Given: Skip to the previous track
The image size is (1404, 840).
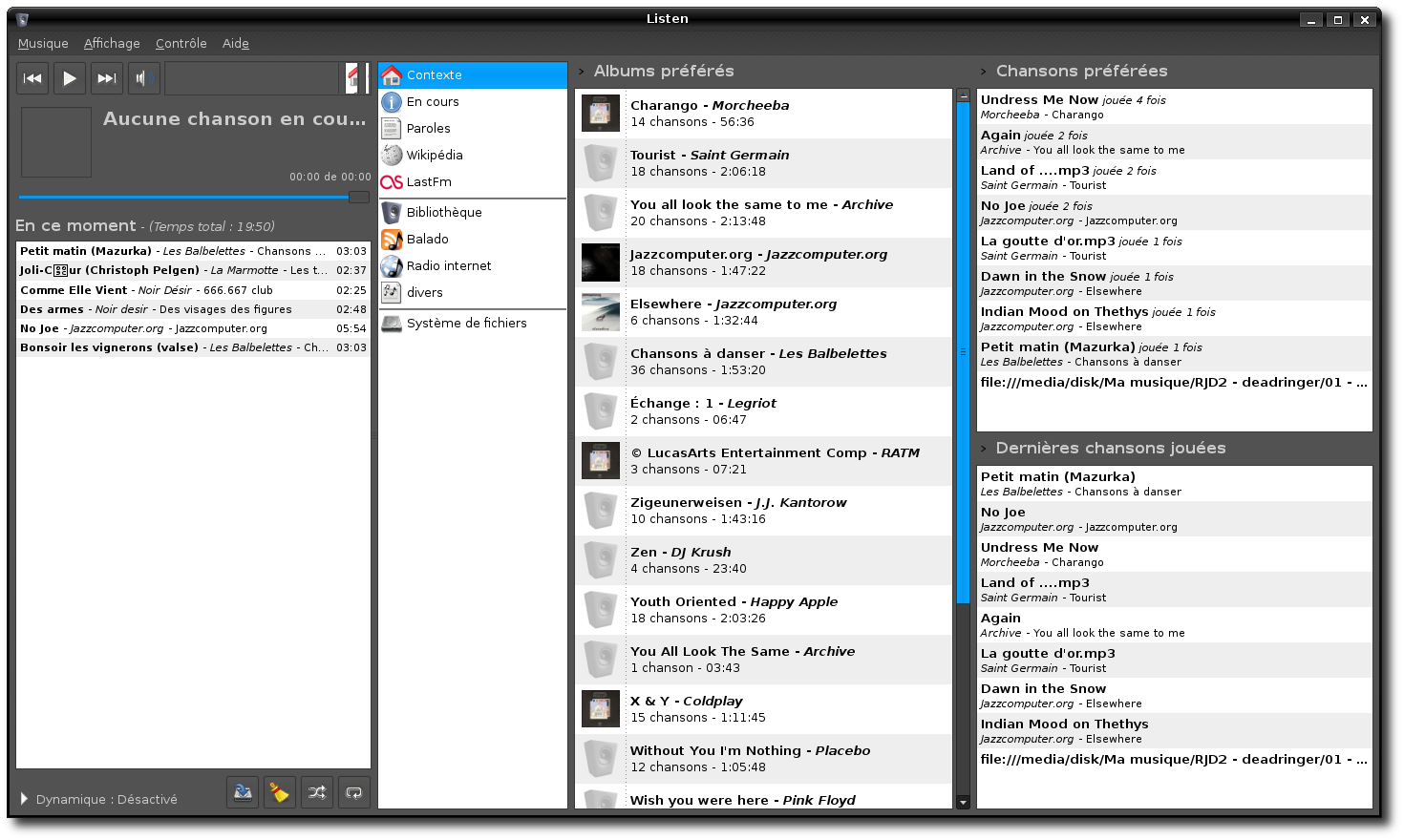Looking at the screenshot, I should (x=32, y=78).
